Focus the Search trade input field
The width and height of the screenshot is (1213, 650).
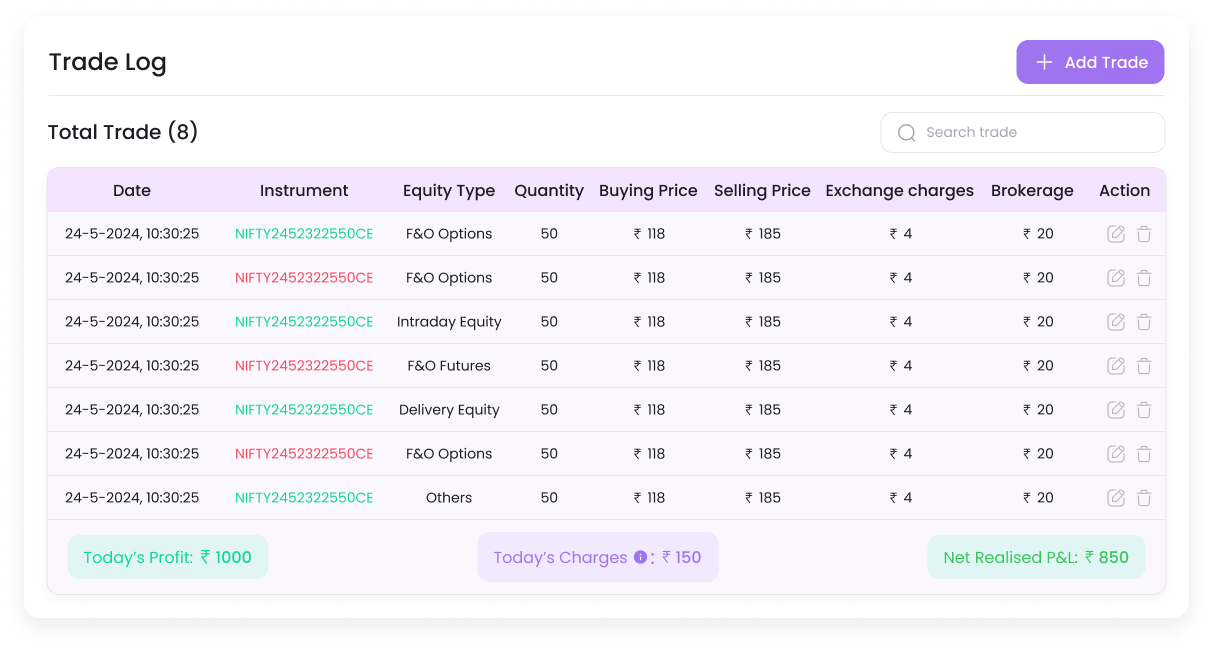pyautogui.click(x=1022, y=132)
